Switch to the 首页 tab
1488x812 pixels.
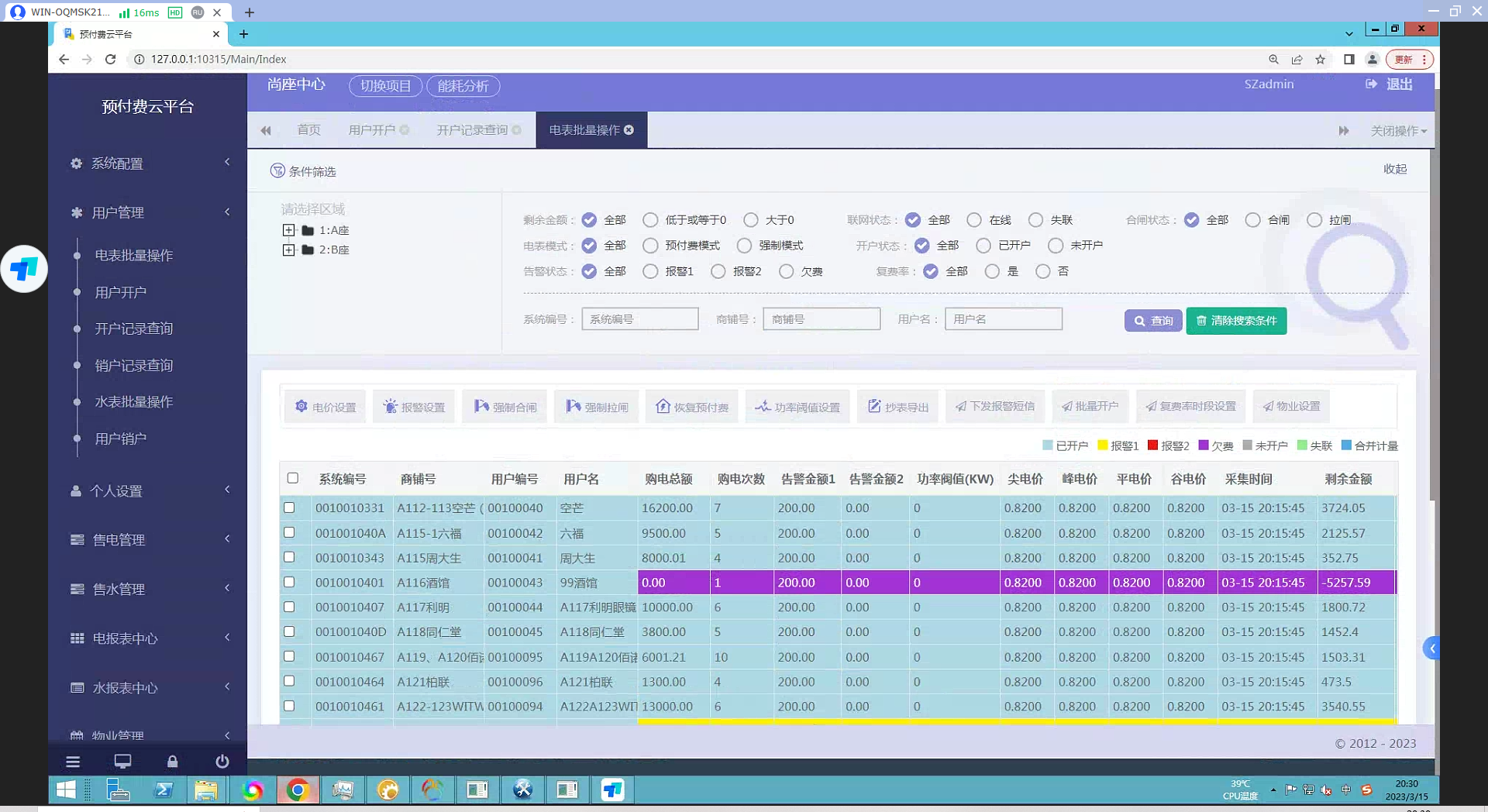pyautogui.click(x=308, y=130)
